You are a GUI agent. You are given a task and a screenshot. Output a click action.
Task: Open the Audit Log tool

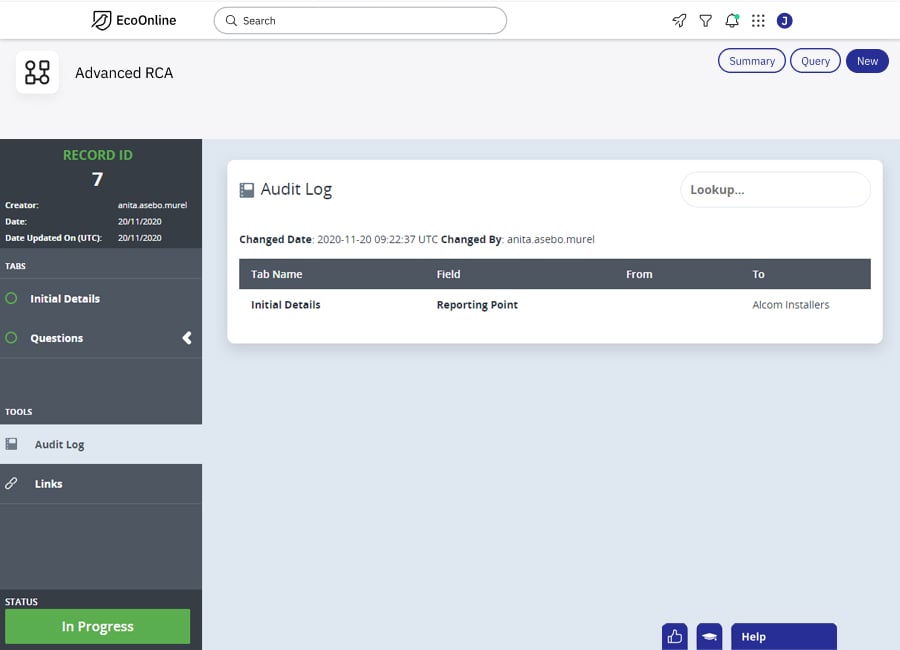pos(60,444)
